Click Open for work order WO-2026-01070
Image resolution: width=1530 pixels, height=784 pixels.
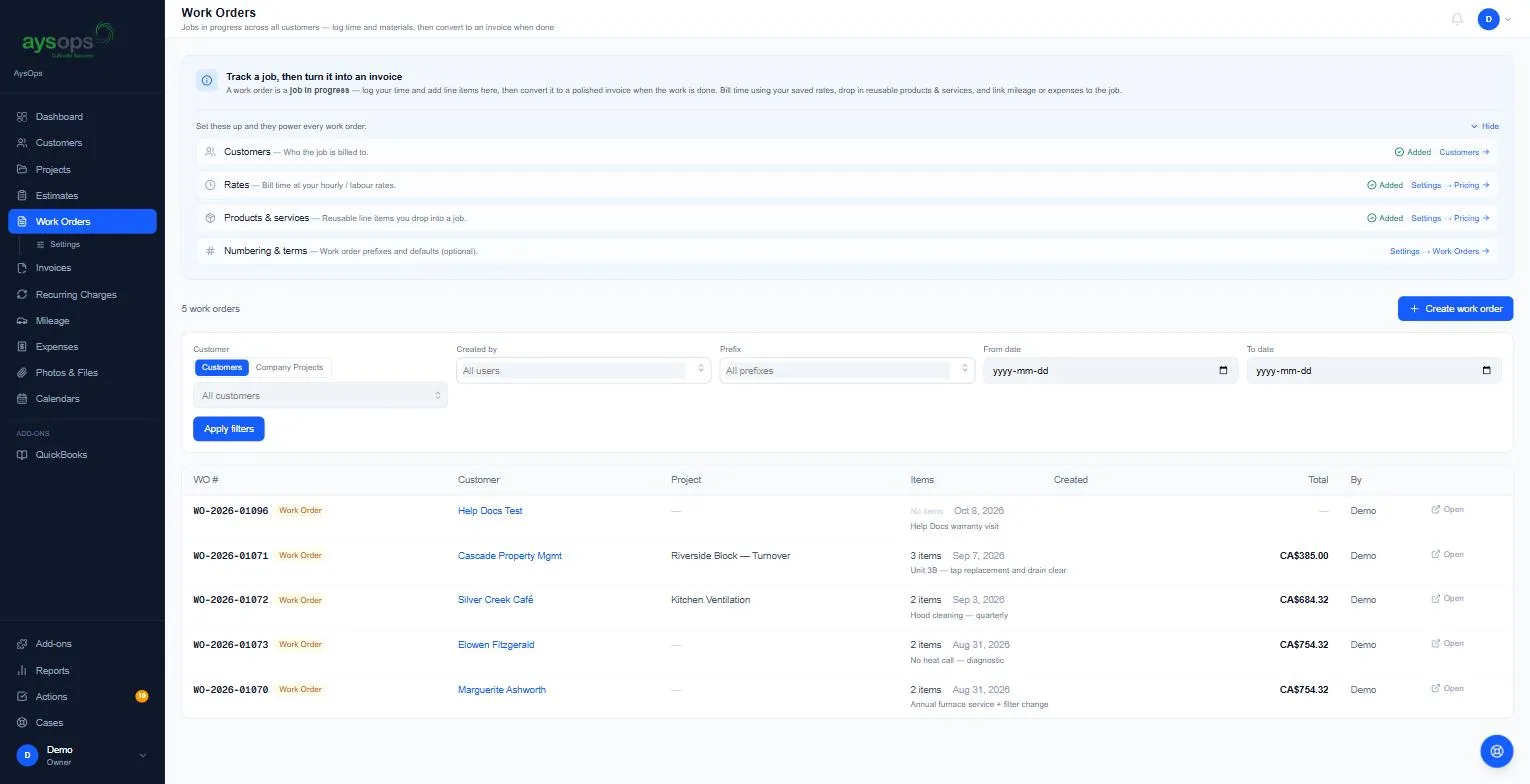click(1447, 689)
